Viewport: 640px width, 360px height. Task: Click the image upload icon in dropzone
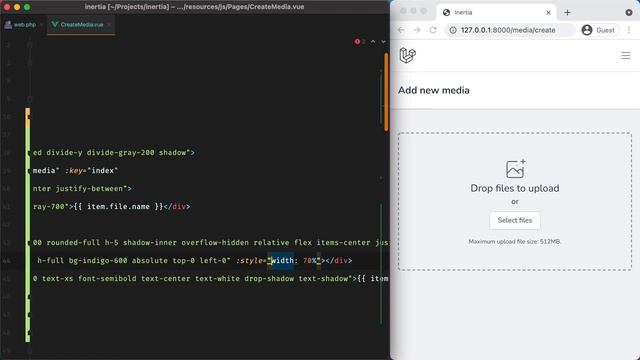click(516, 169)
